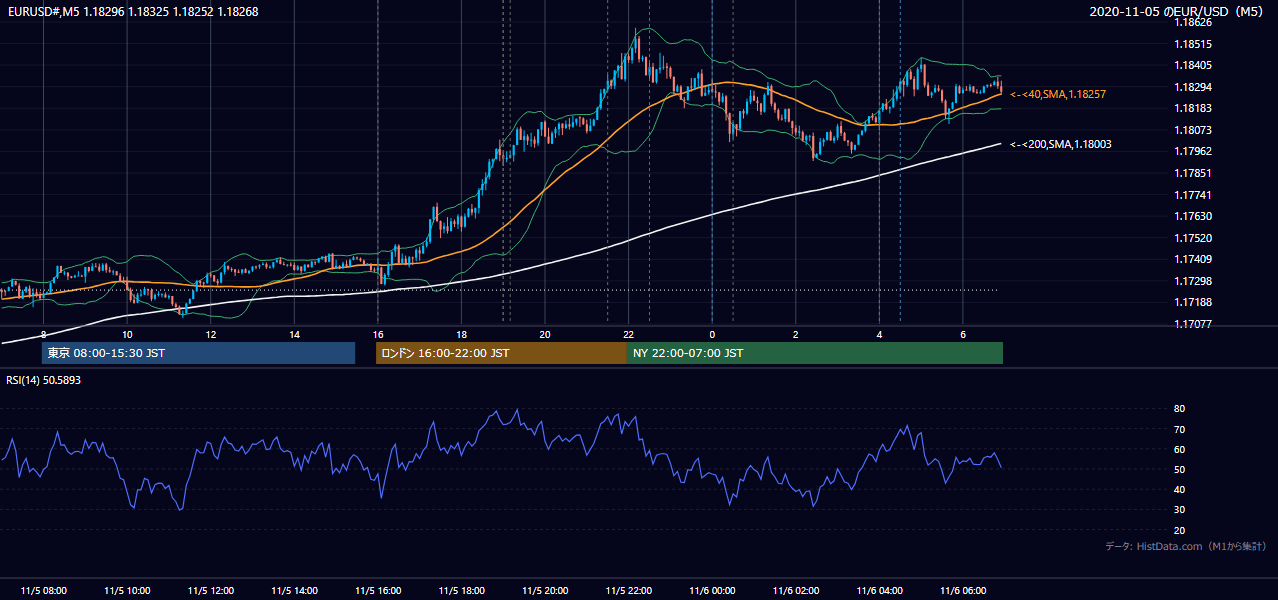Click hour tick '14' on the upper time axis
The image size is (1278, 600).
pos(294,334)
